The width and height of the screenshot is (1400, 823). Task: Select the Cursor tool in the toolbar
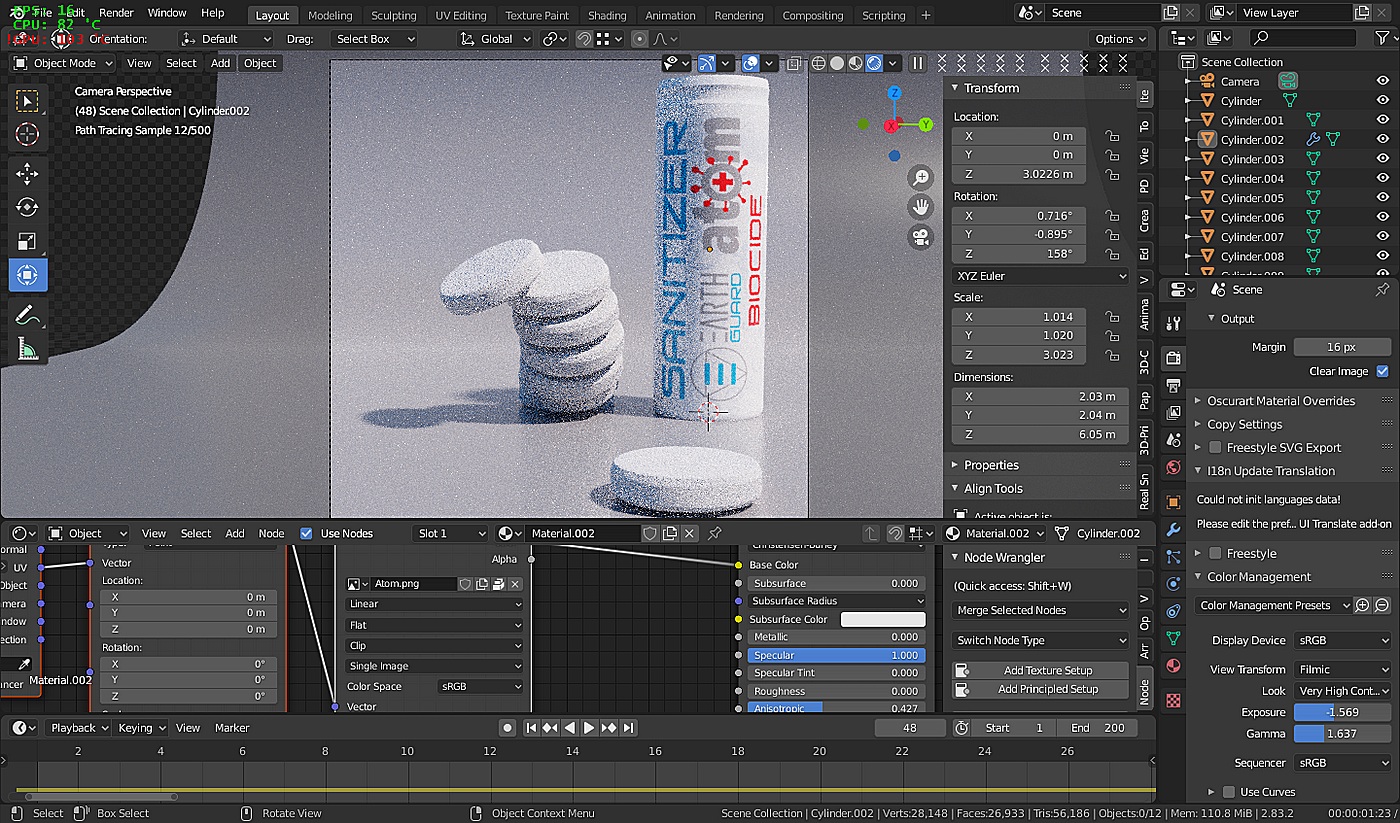pos(28,134)
